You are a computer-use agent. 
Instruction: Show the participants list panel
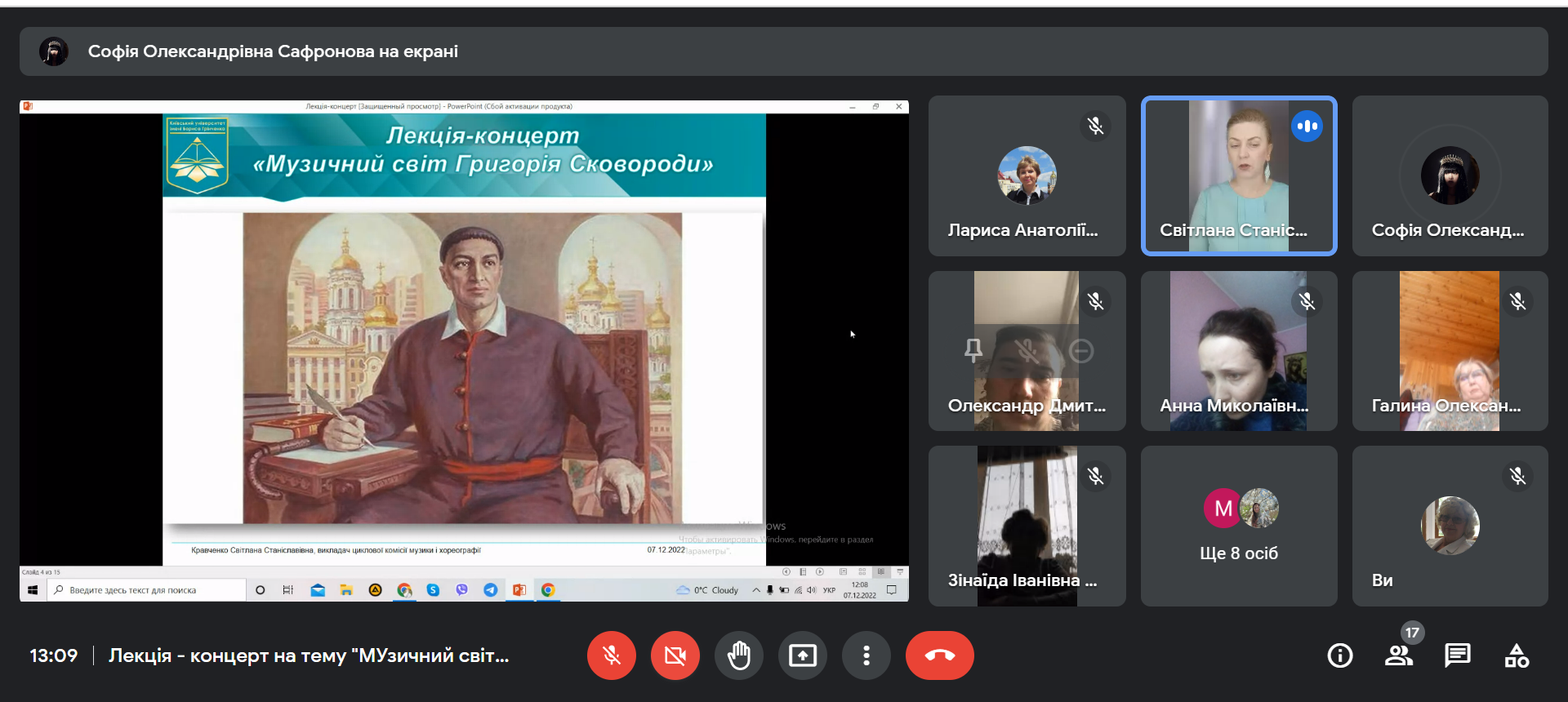point(1398,655)
